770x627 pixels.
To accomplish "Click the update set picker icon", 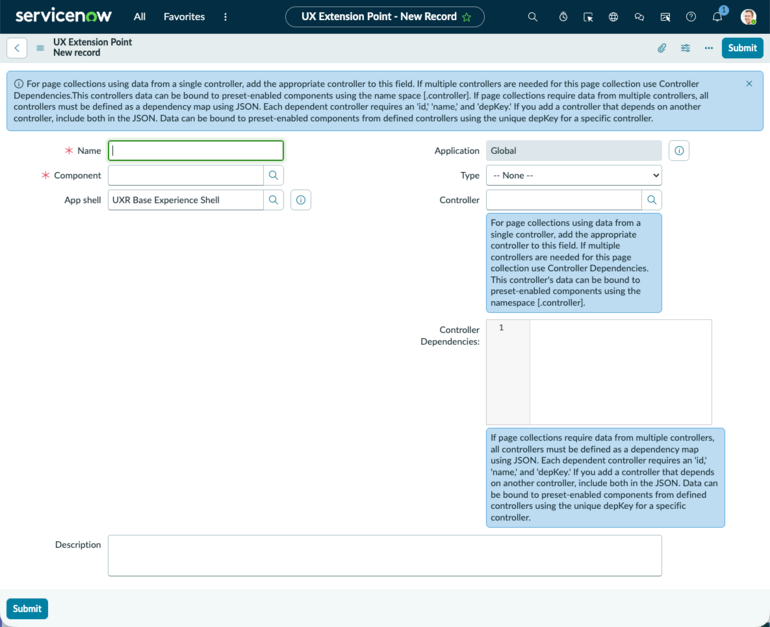I will coord(665,17).
